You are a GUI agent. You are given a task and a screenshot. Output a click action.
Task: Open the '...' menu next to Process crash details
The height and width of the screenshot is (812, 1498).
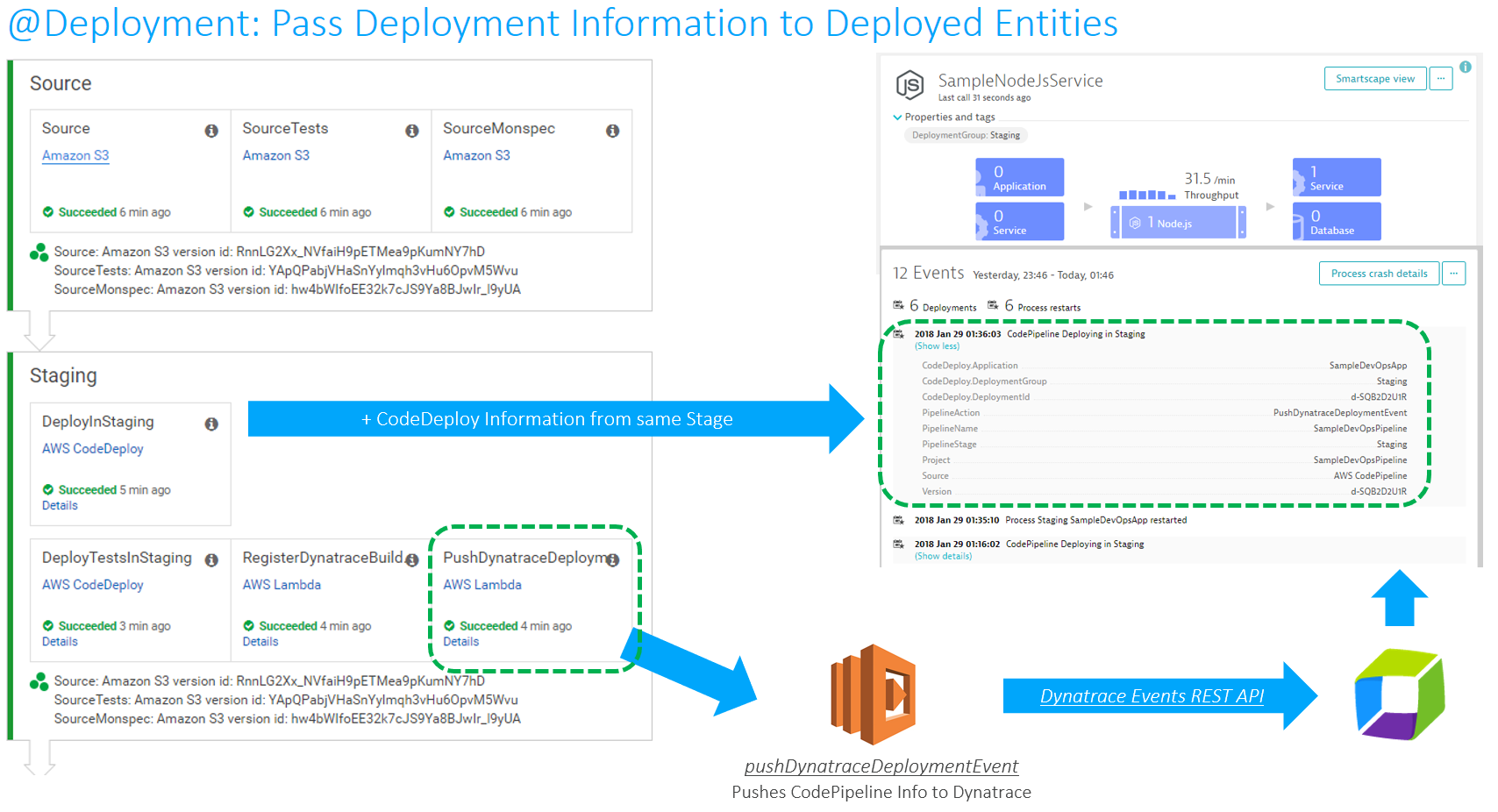pyautogui.click(x=1454, y=273)
